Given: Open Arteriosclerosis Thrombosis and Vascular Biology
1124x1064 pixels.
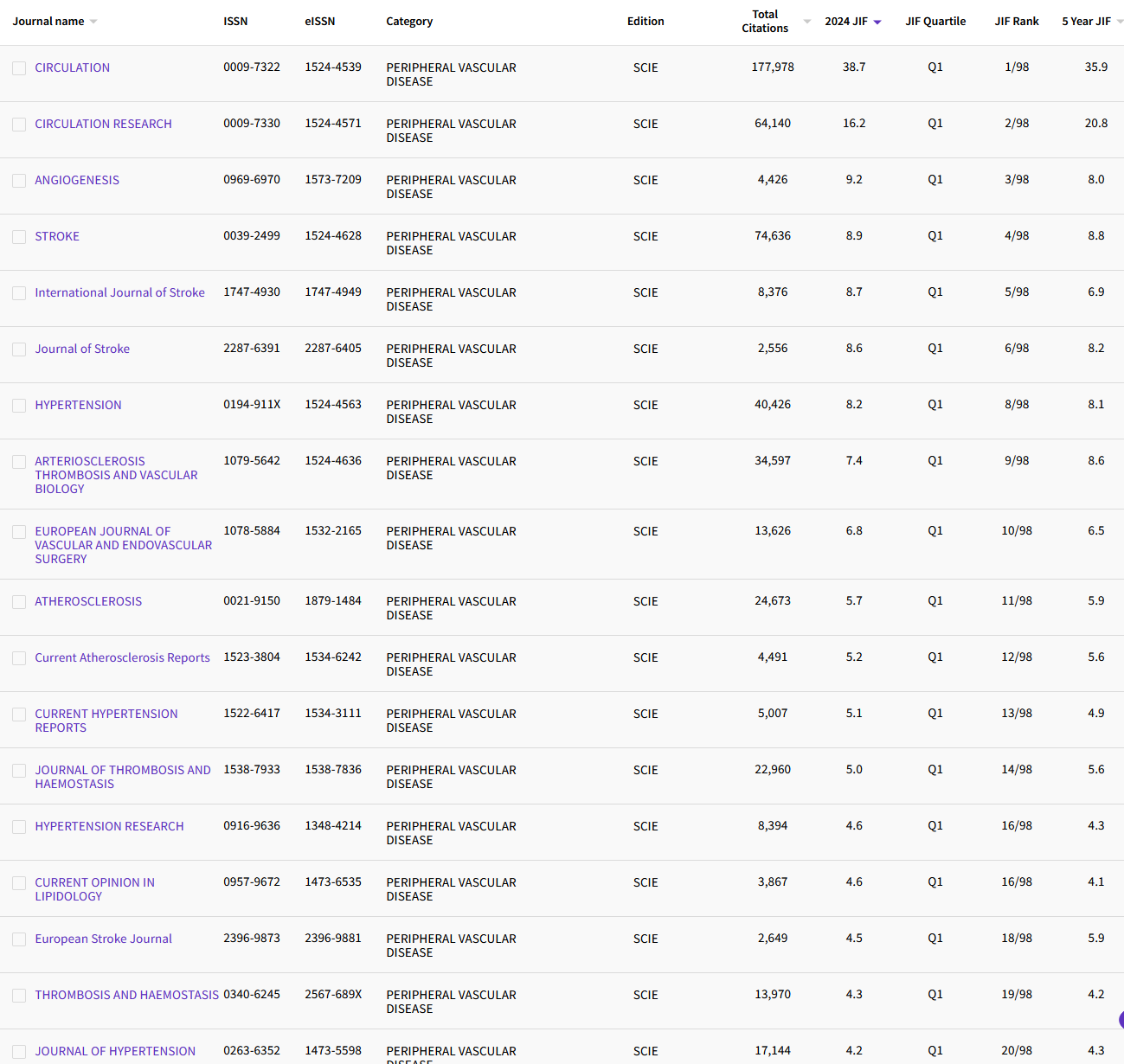Looking at the screenshot, I should 116,475.
